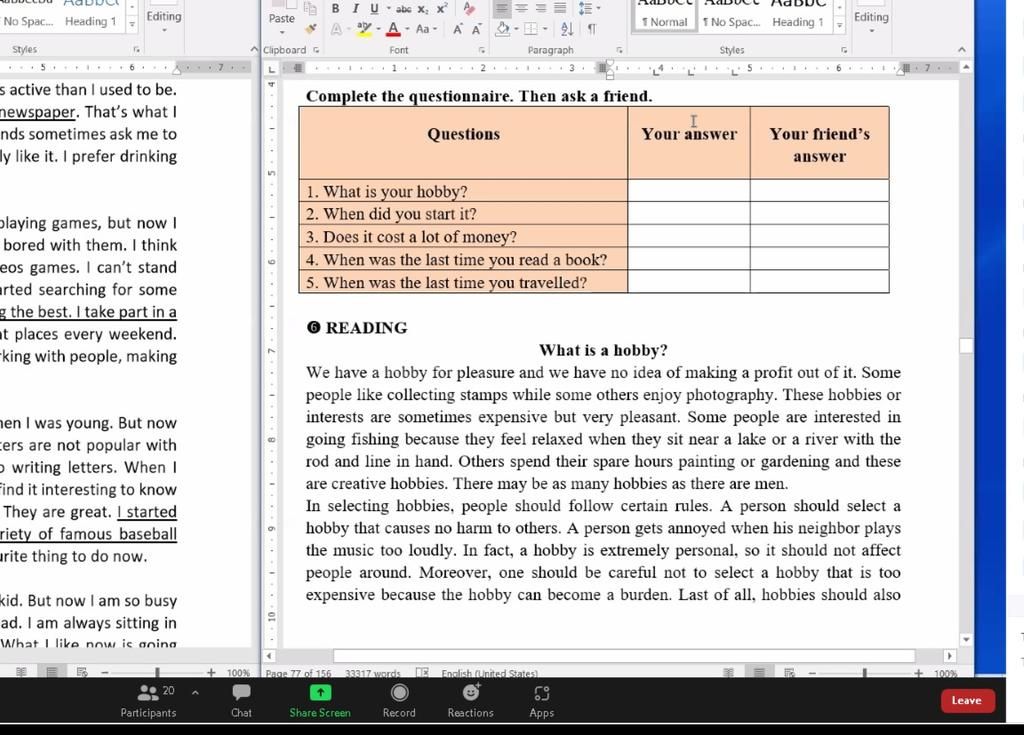Open the Clipboard dialog launcher
The image size is (1024, 735).
point(316,50)
